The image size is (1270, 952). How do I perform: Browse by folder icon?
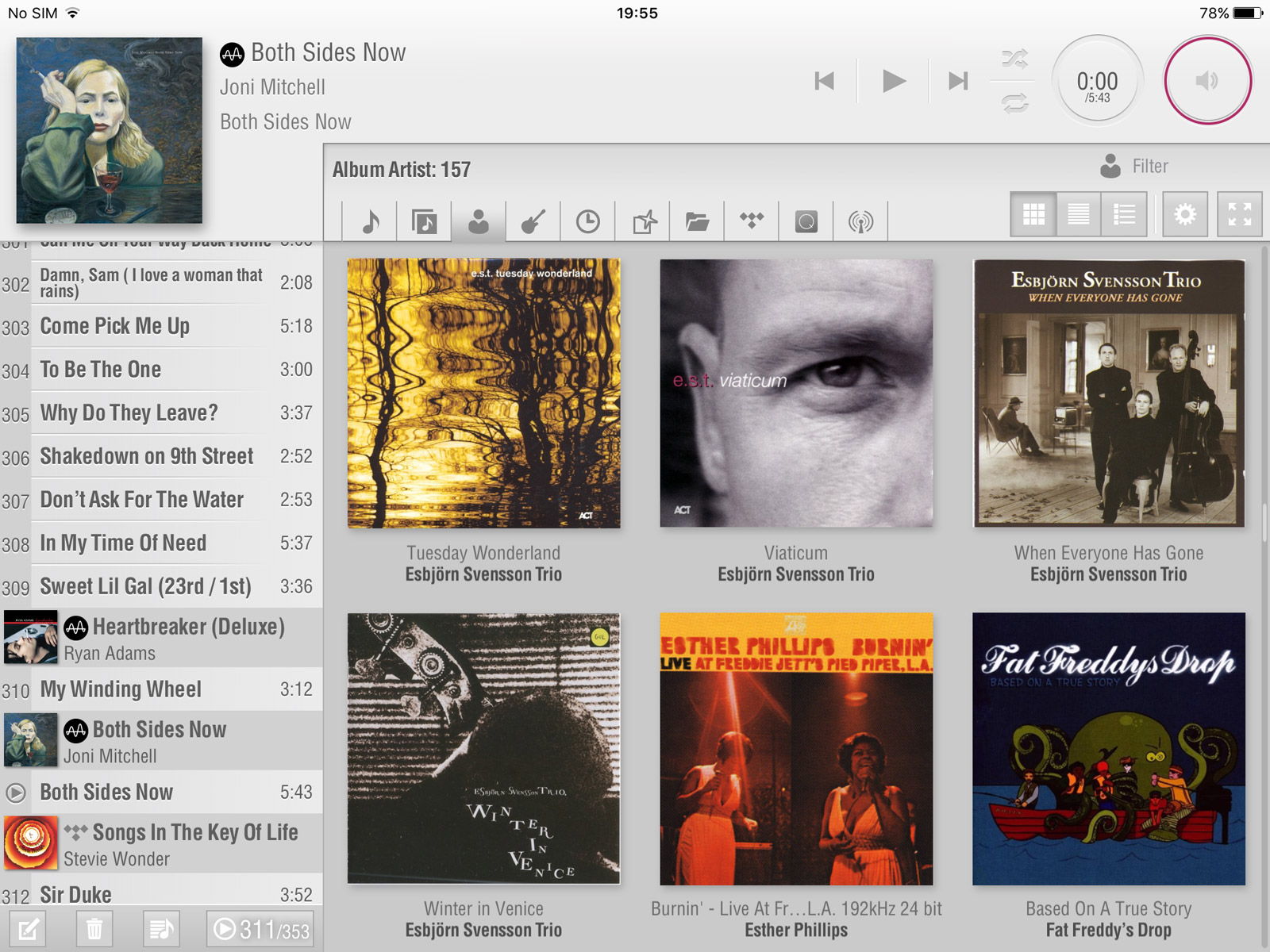[x=697, y=221]
